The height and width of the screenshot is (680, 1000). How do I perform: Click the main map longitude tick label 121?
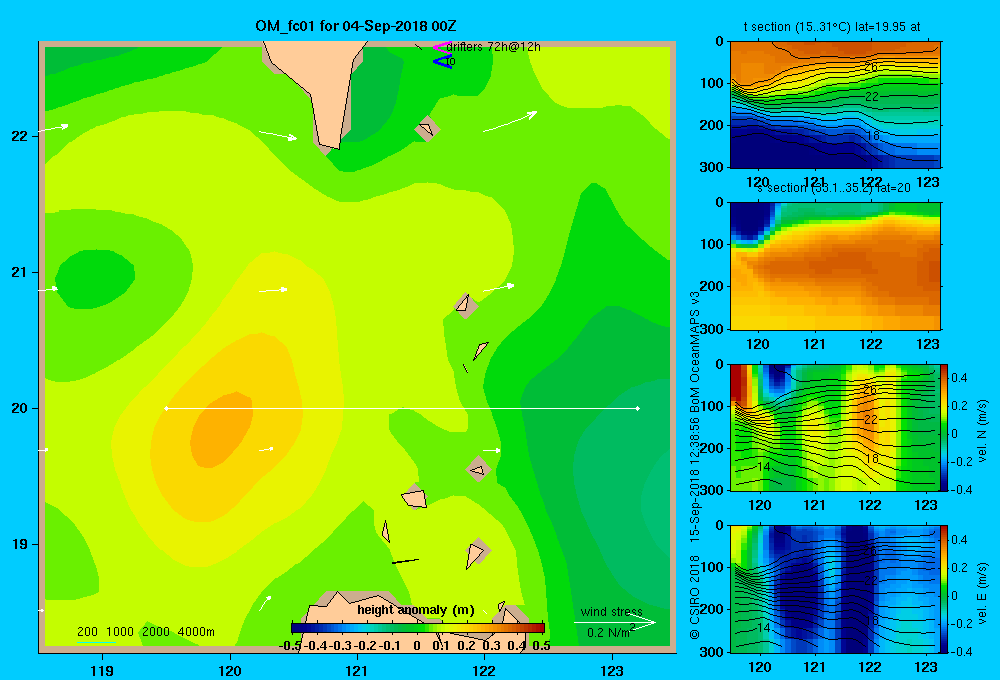click(357, 670)
